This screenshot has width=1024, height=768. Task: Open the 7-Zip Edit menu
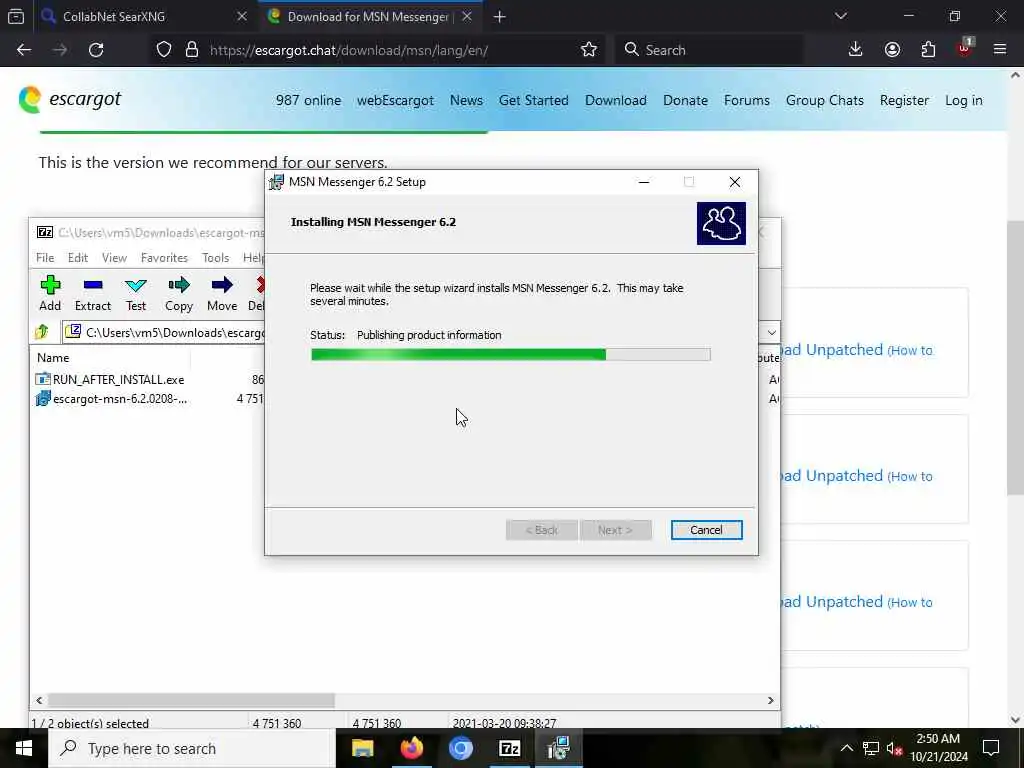coord(78,258)
